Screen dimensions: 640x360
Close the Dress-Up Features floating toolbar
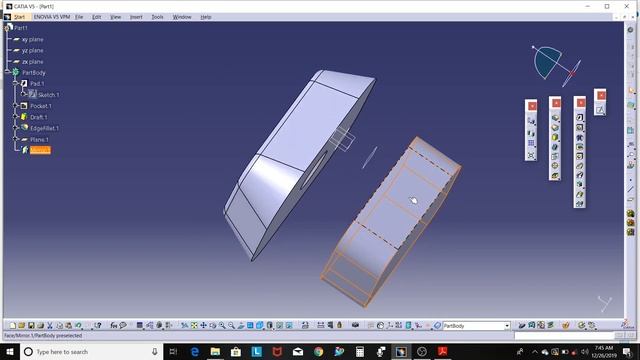click(556, 103)
